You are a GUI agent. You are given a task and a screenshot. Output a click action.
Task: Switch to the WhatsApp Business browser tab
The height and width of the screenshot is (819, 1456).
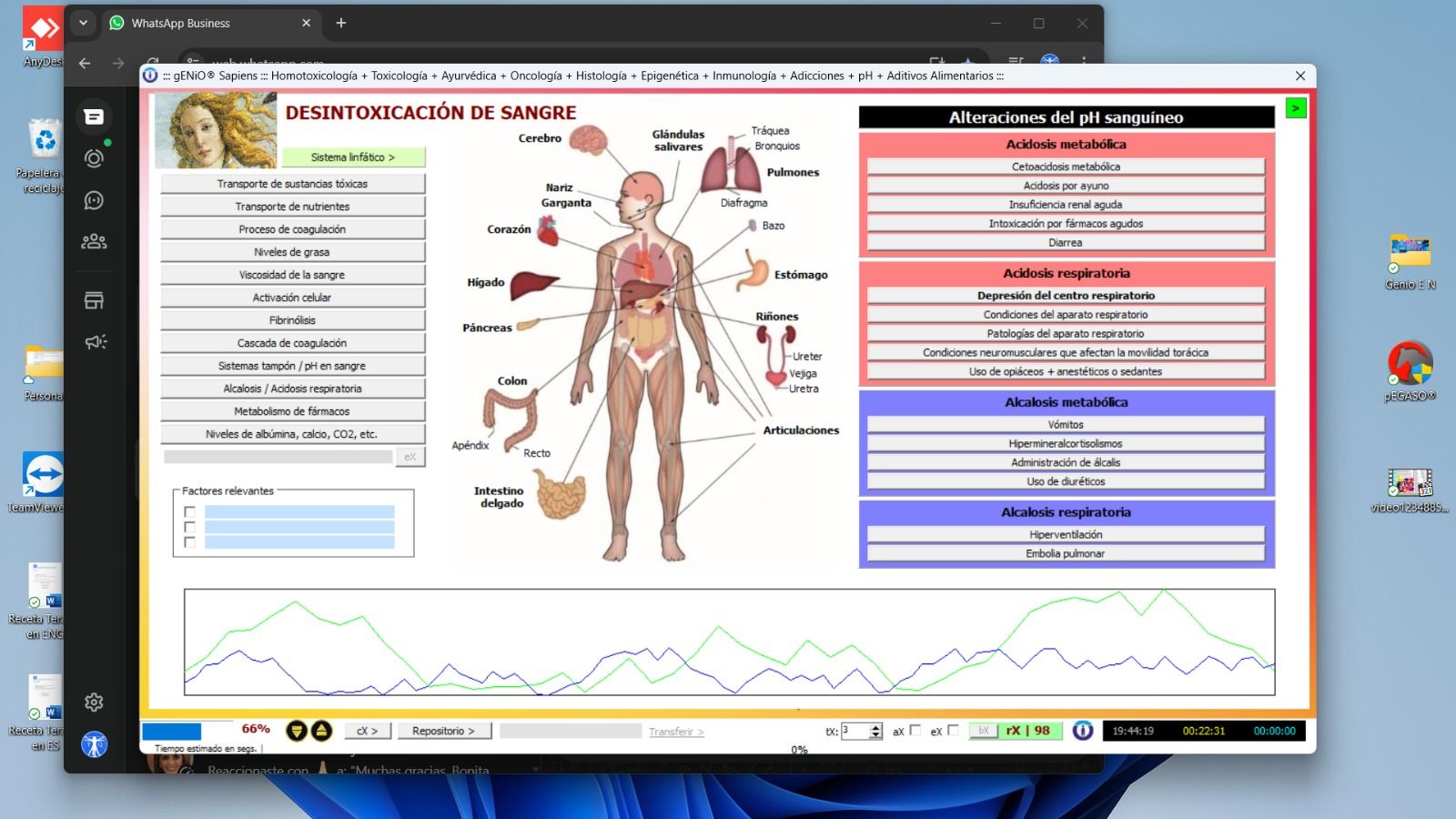click(207, 24)
